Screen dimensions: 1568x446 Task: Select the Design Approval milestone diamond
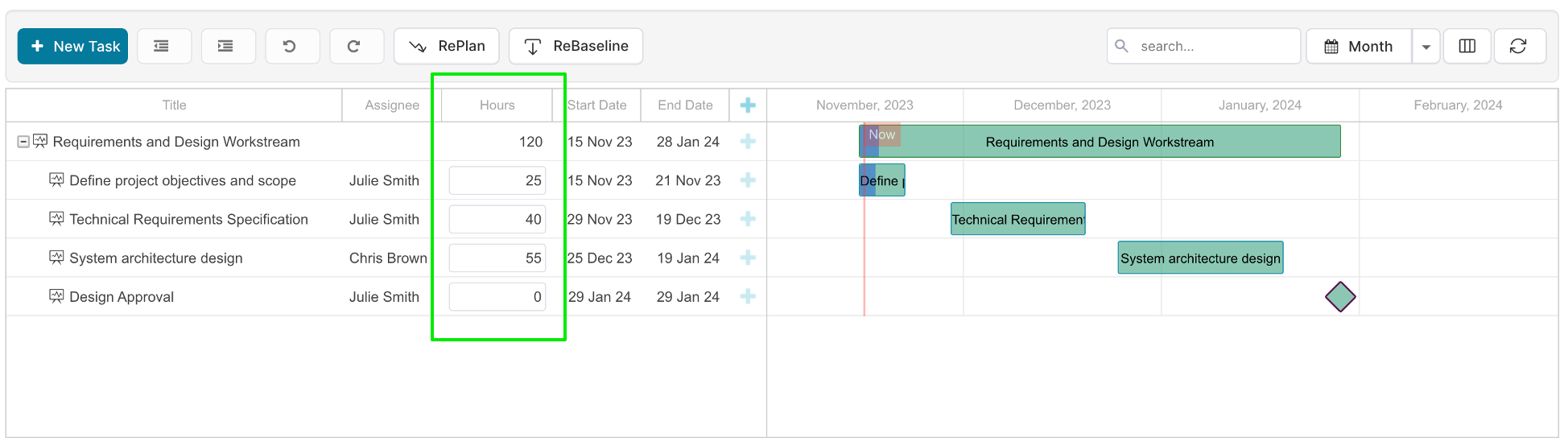pos(1340,297)
